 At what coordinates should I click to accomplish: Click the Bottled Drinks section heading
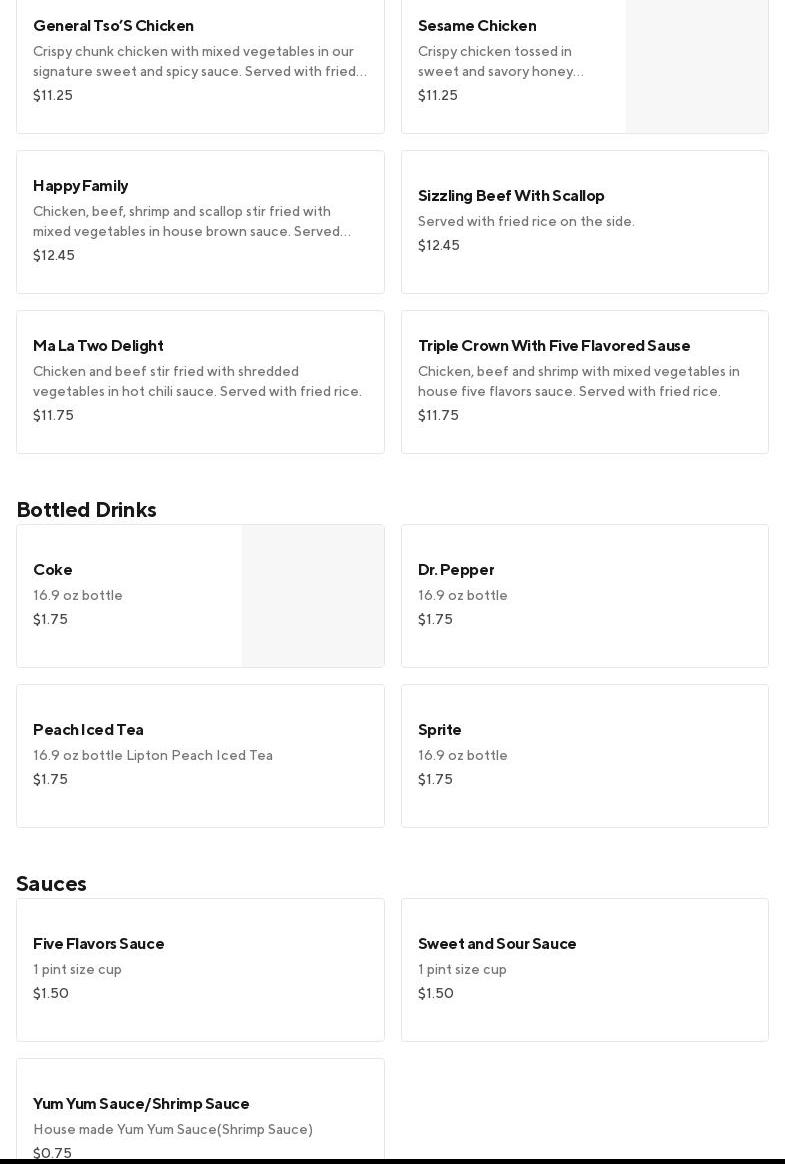point(87,510)
